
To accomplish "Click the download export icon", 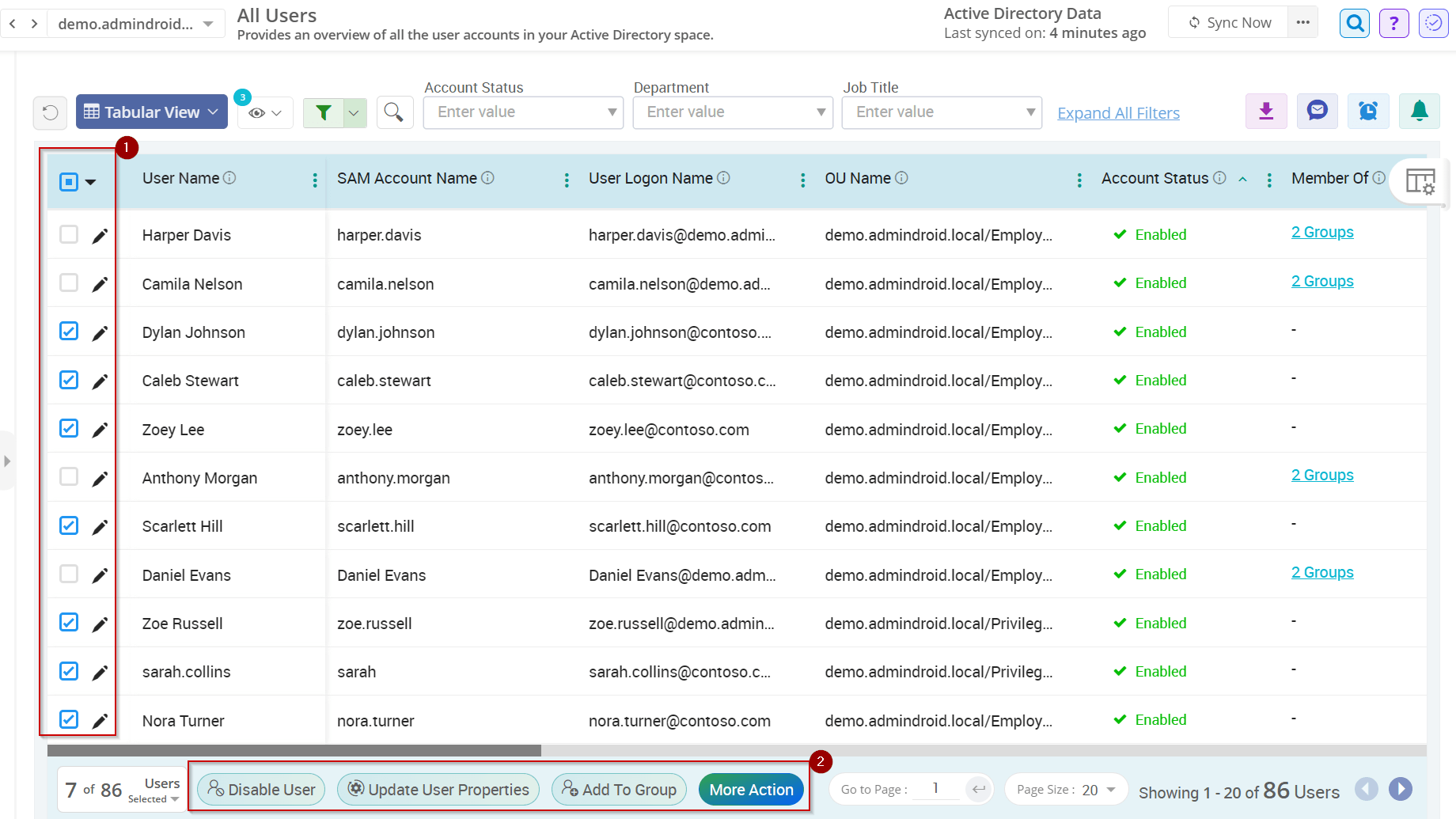I will pyautogui.click(x=1266, y=111).
